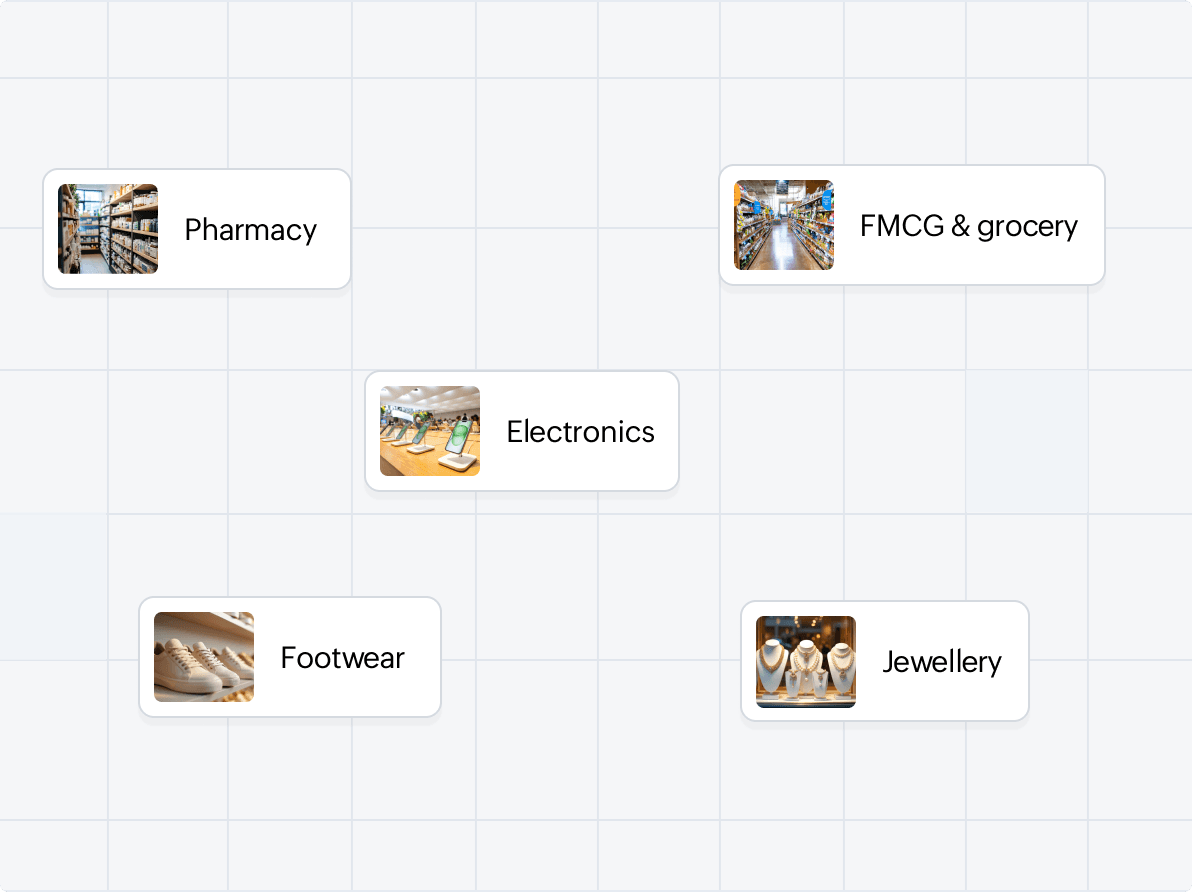
Task: Click the window in the Pharmacy photo
Action: pyautogui.click(x=91, y=202)
